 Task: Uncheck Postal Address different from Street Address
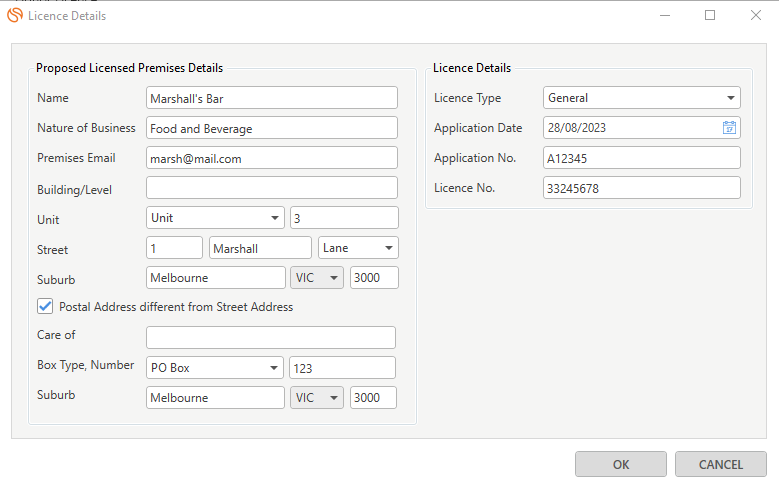(45, 306)
